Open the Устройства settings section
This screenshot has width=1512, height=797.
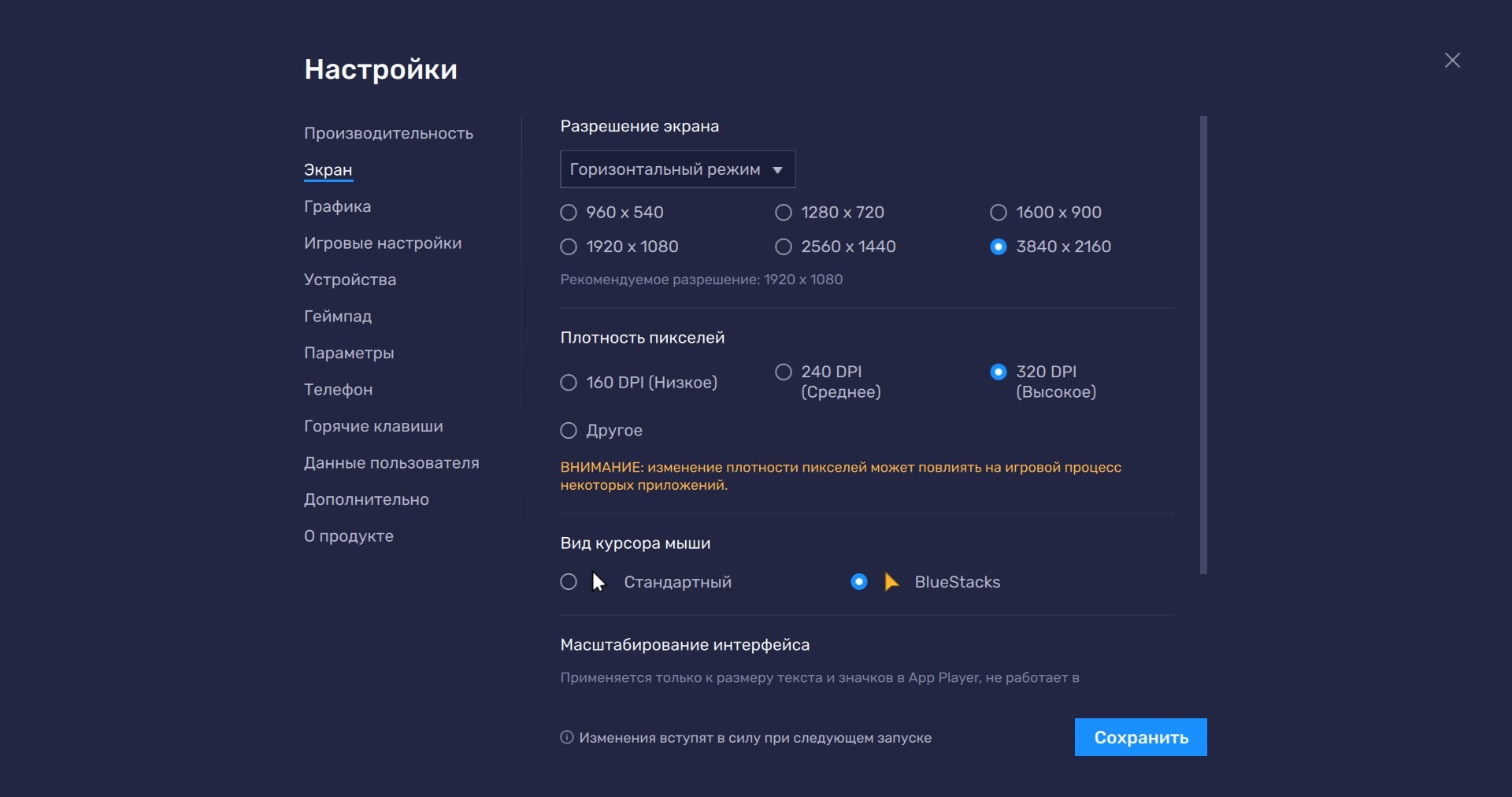(350, 280)
